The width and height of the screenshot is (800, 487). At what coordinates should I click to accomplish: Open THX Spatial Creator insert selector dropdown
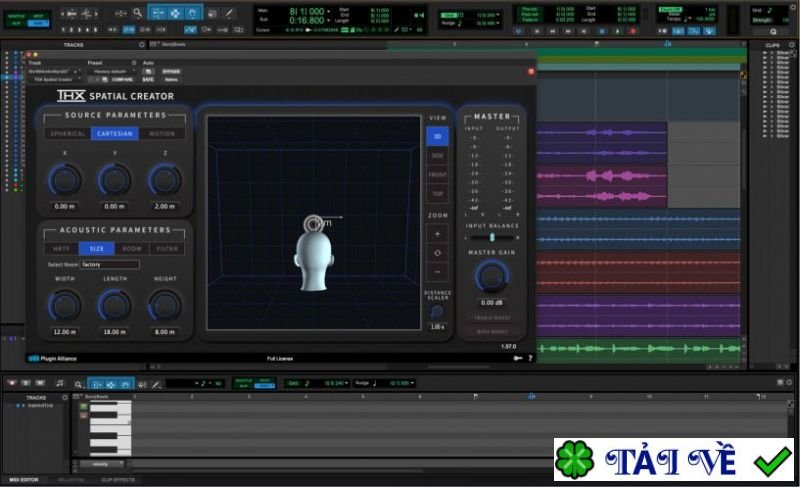(x=54, y=79)
